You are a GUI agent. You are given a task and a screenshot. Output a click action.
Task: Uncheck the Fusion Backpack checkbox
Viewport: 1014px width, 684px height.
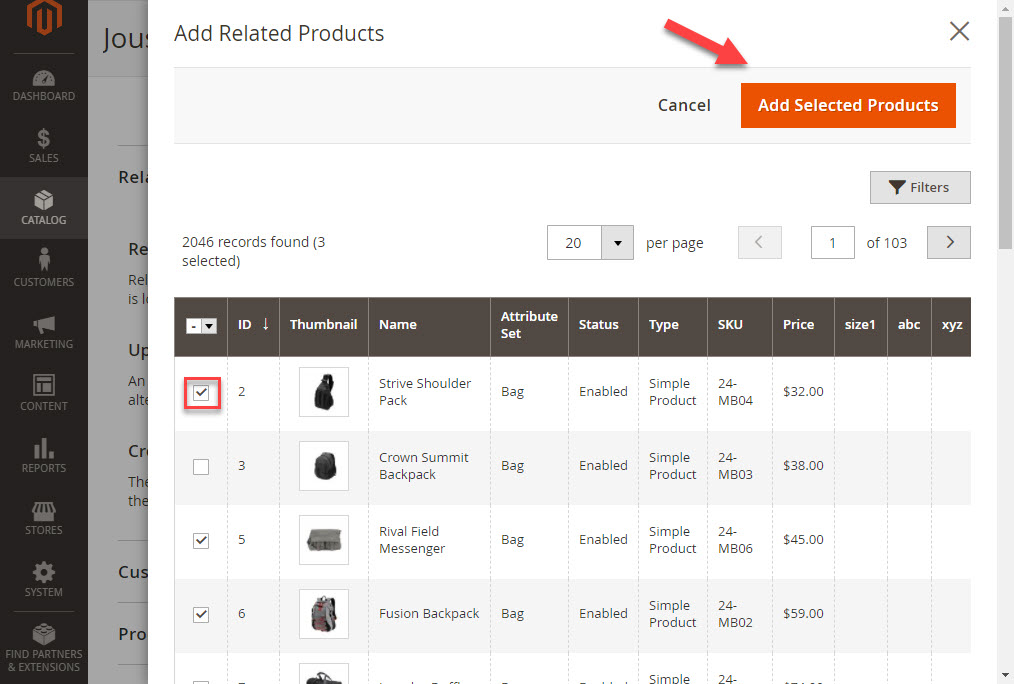click(201, 614)
